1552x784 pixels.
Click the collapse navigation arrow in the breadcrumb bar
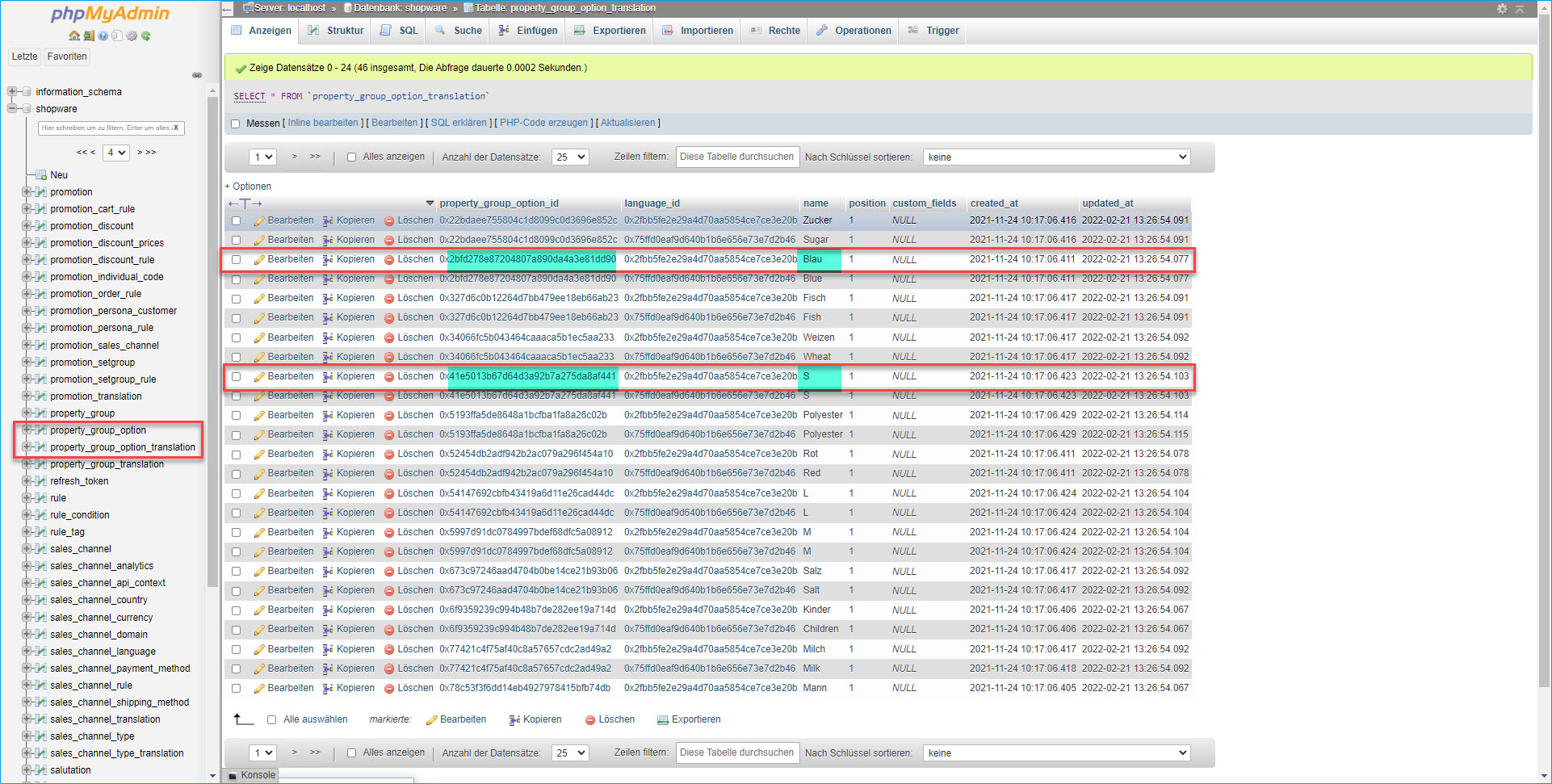[x=228, y=9]
